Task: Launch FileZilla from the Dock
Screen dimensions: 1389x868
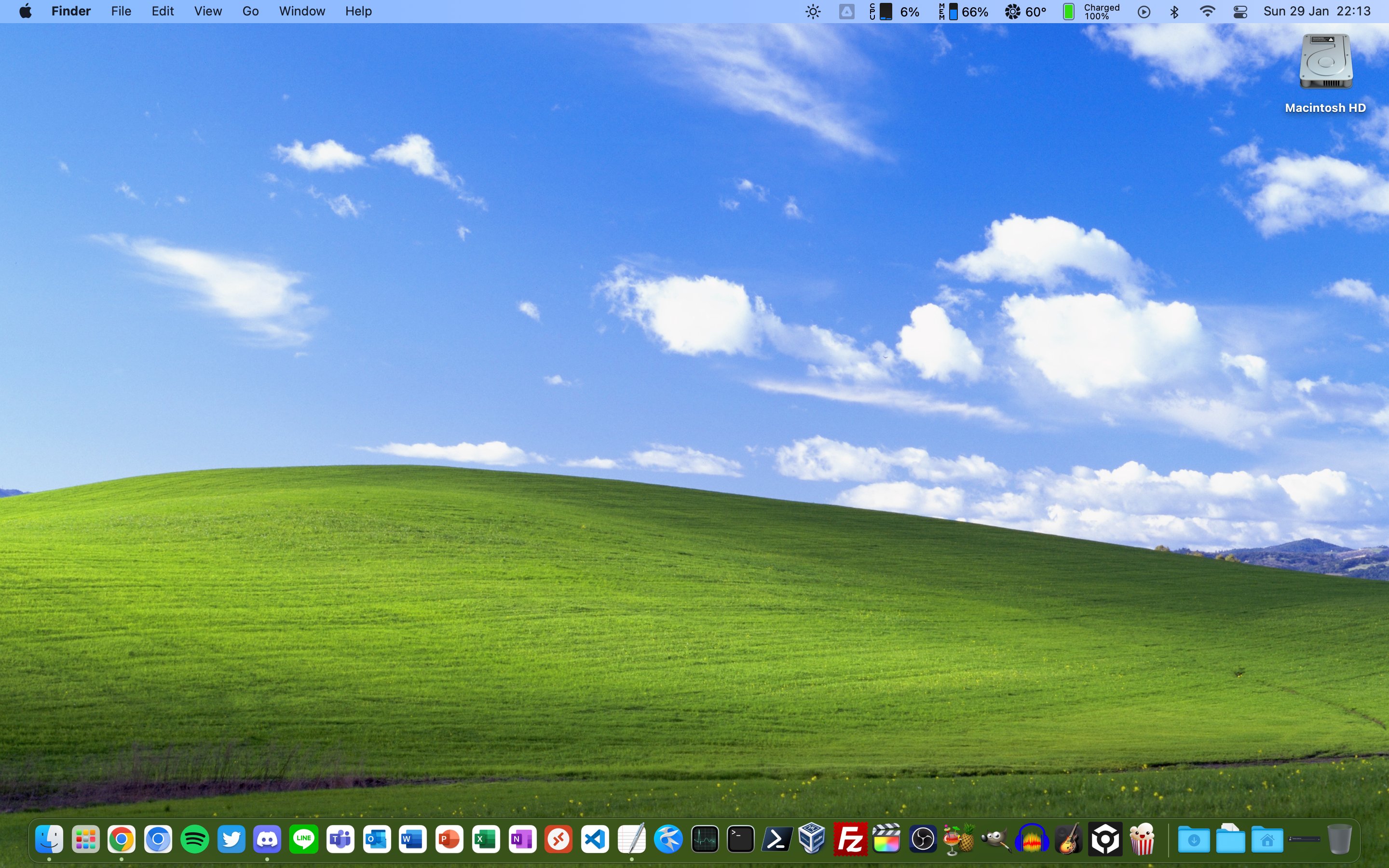Action: point(850,840)
